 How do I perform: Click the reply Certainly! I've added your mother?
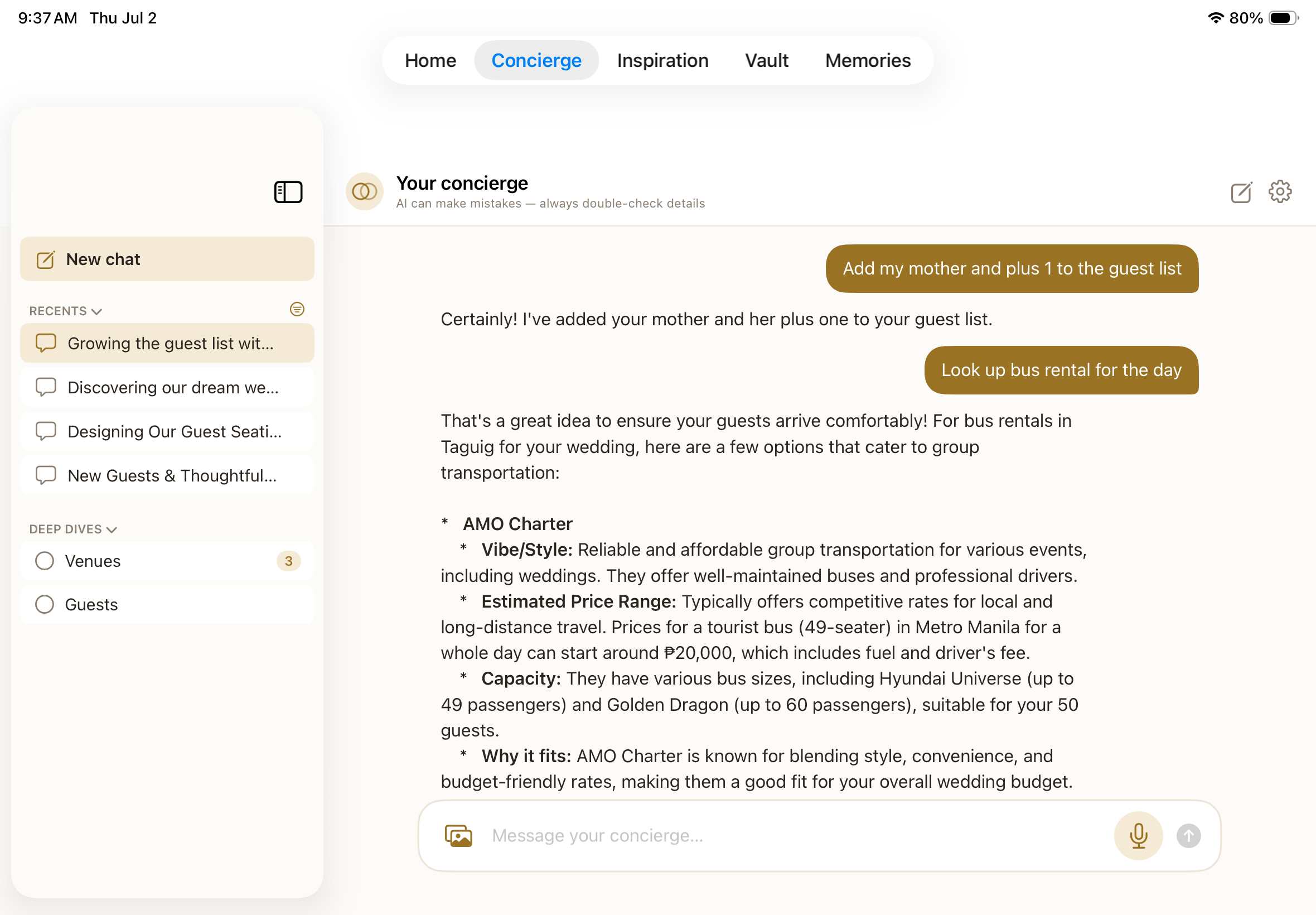click(716, 319)
